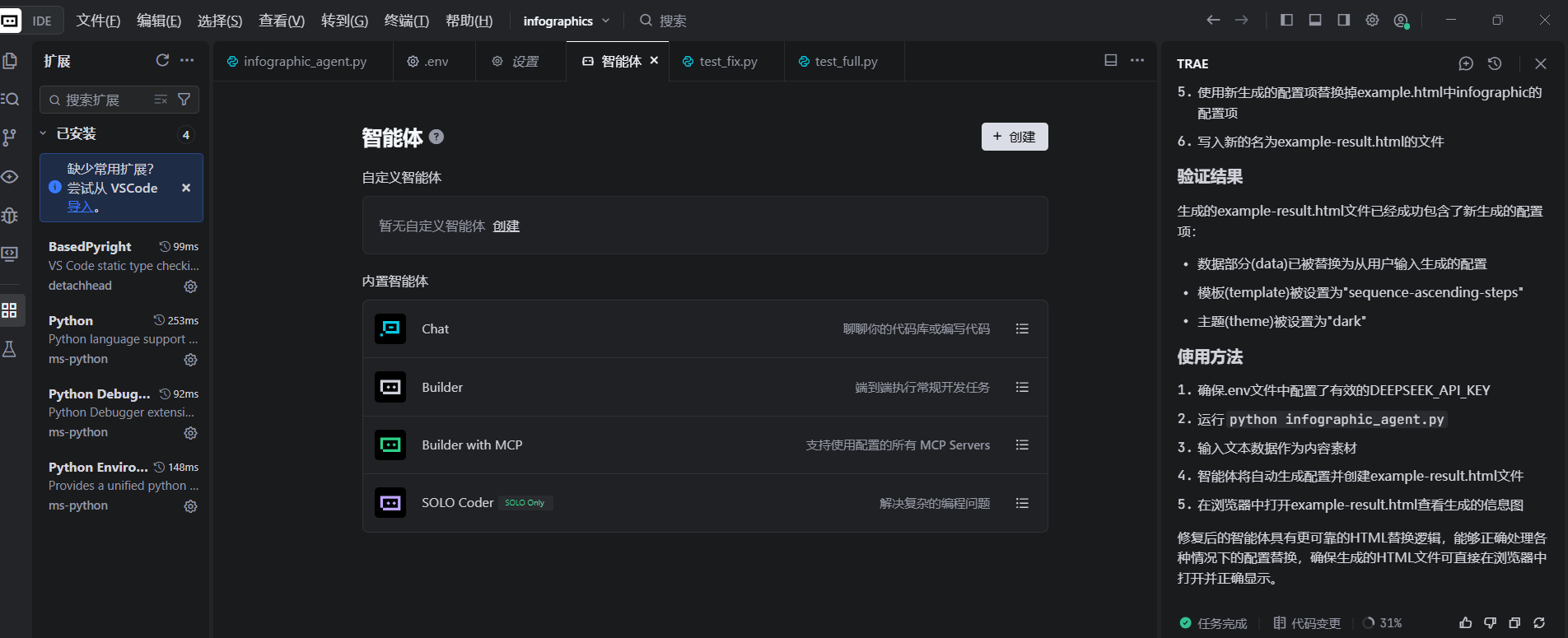Close the 智能体 tab
Image resolution: width=1568 pixels, height=638 pixels.
[x=654, y=60]
